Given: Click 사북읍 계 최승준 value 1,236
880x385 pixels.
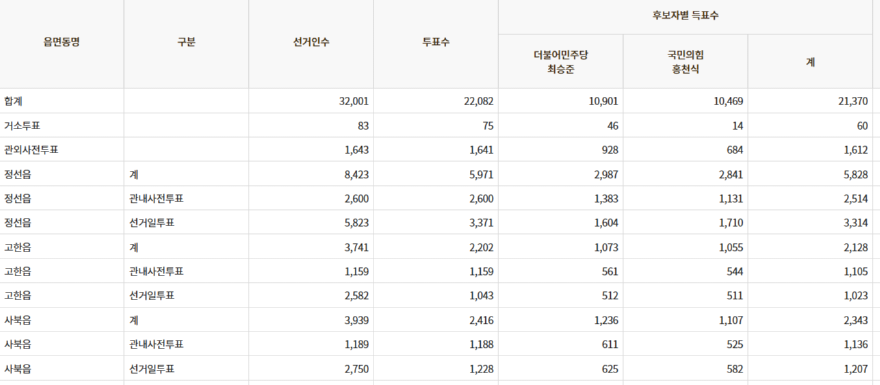Looking at the screenshot, I should click(606, 320).
